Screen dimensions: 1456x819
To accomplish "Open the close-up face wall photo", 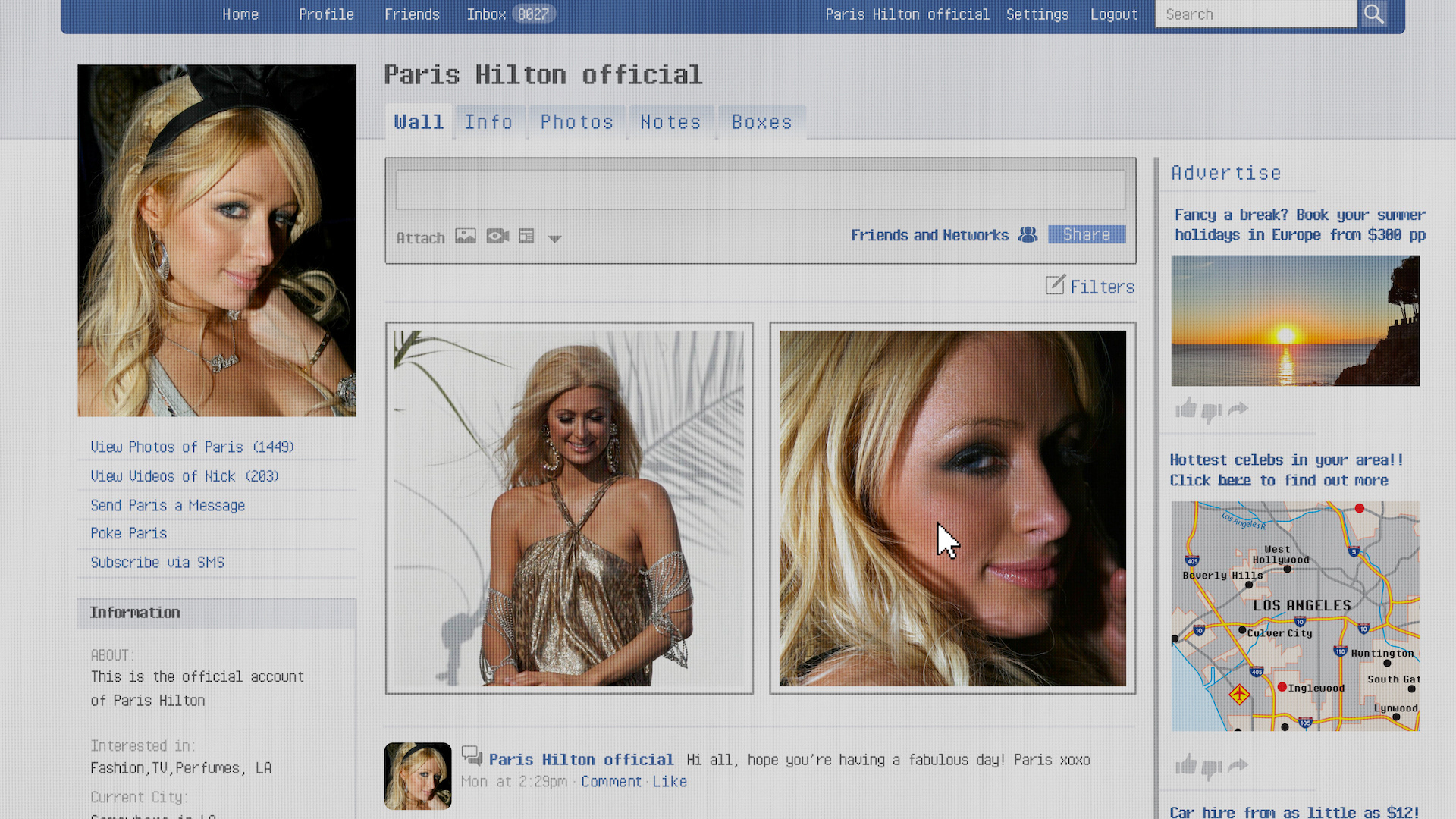I will coord(953,508).
